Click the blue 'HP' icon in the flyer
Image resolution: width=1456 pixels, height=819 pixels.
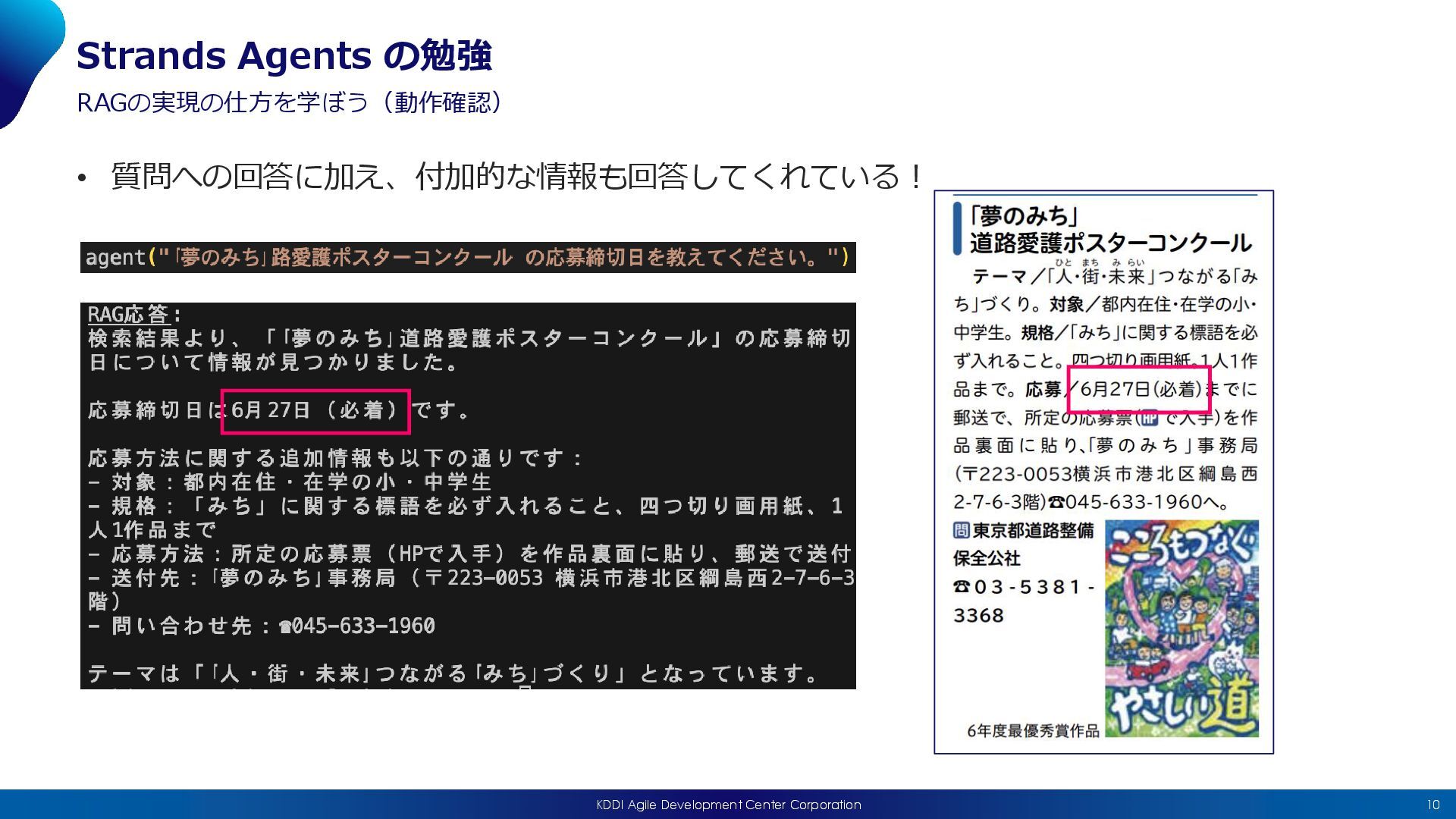1150,418
